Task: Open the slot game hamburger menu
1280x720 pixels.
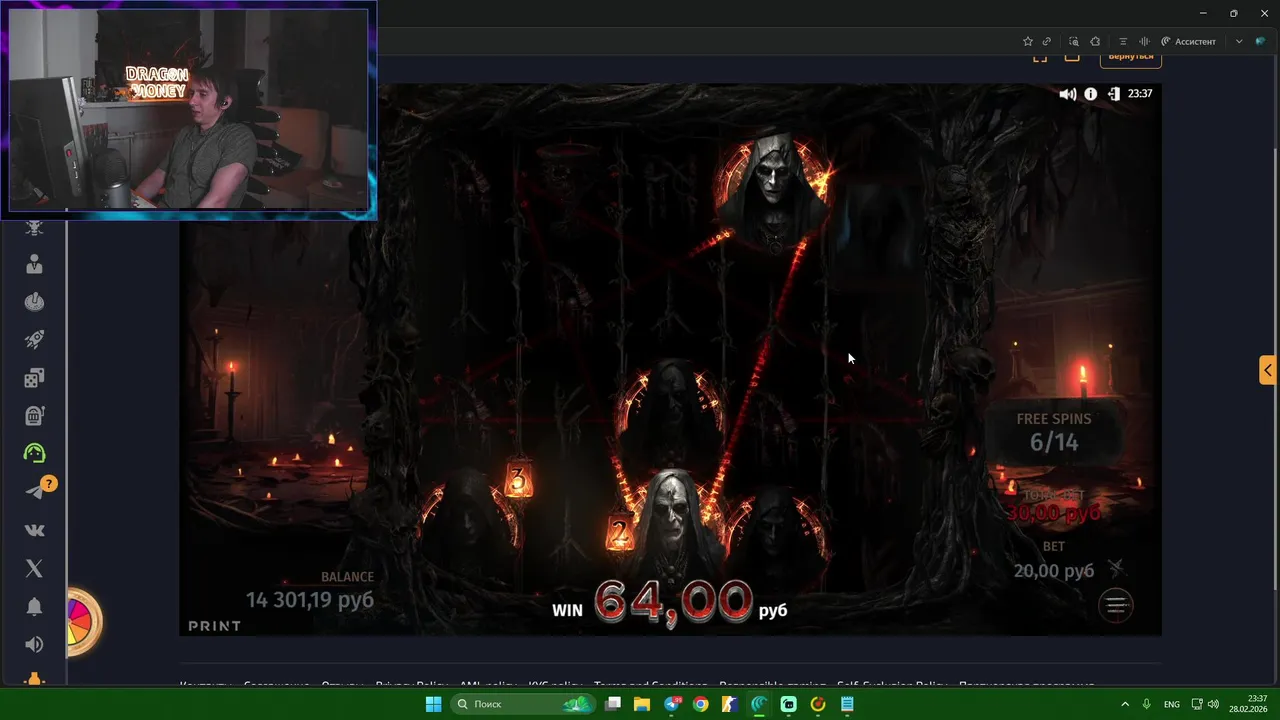Action: coord(1116,605)
